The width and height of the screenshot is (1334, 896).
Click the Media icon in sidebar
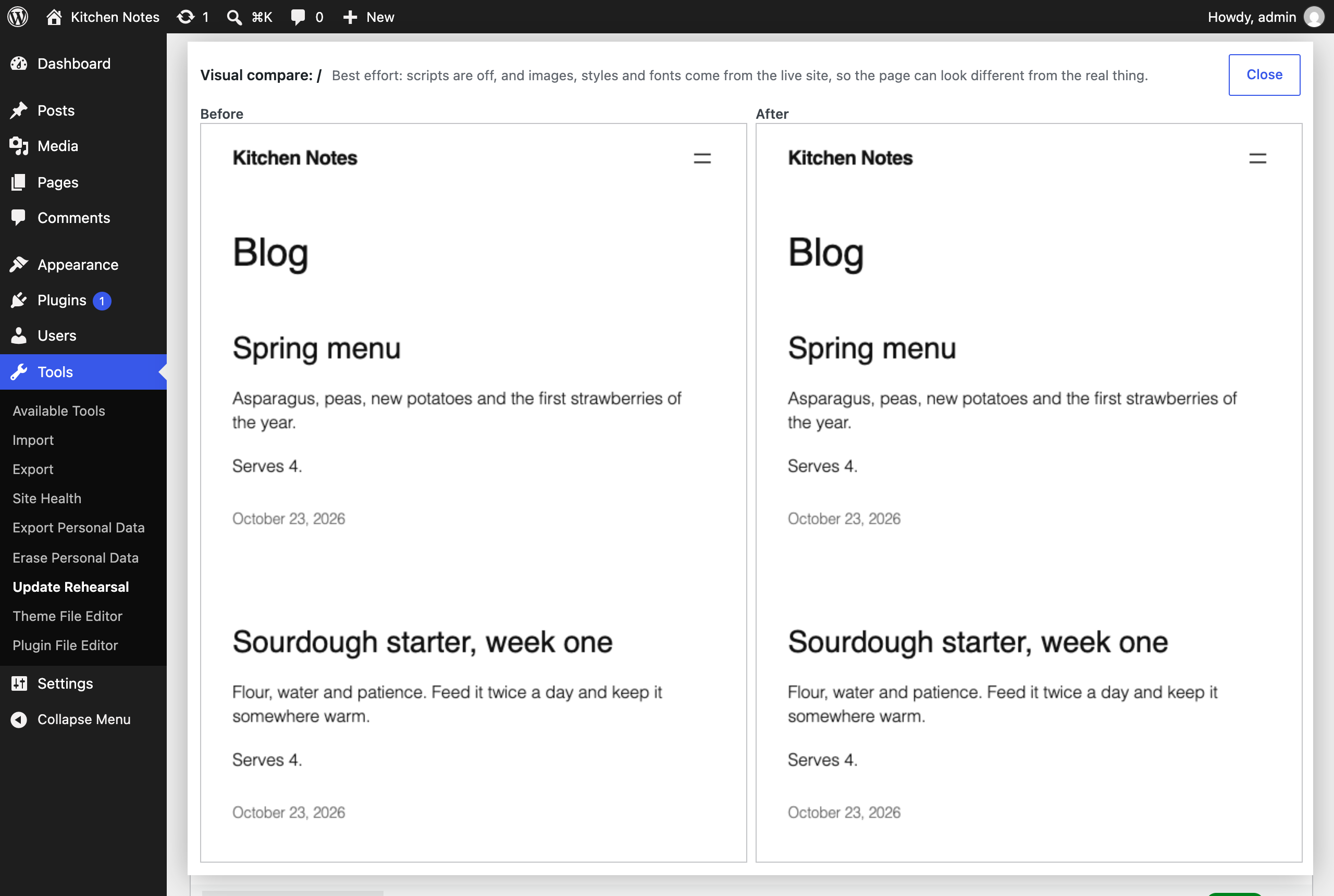tap(19, 146)
